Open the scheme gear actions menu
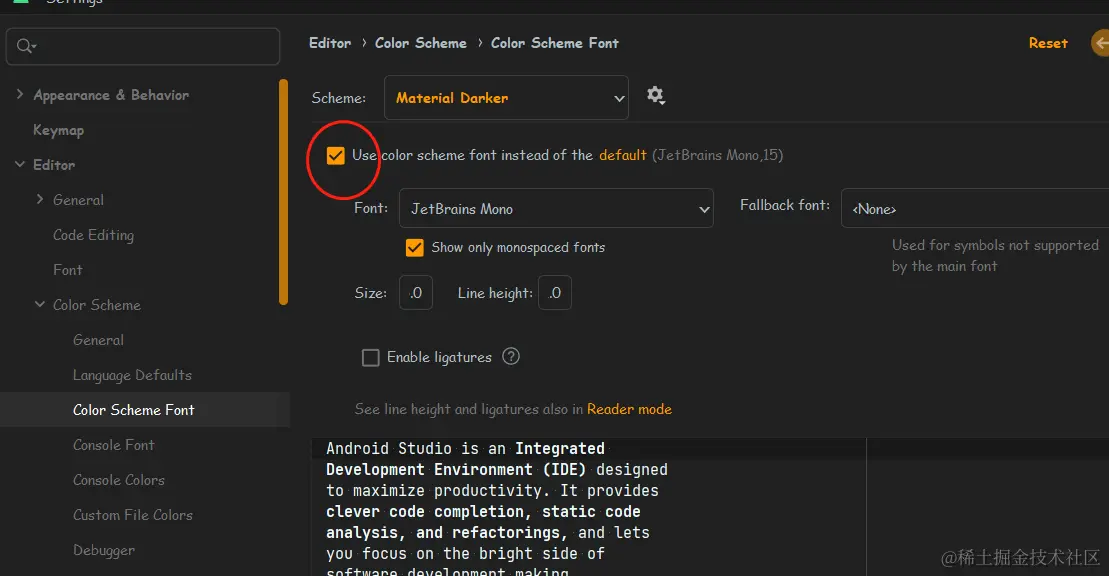Image resolution: width=1109 pixels, height=576 pixels. (x=656, y=96)
